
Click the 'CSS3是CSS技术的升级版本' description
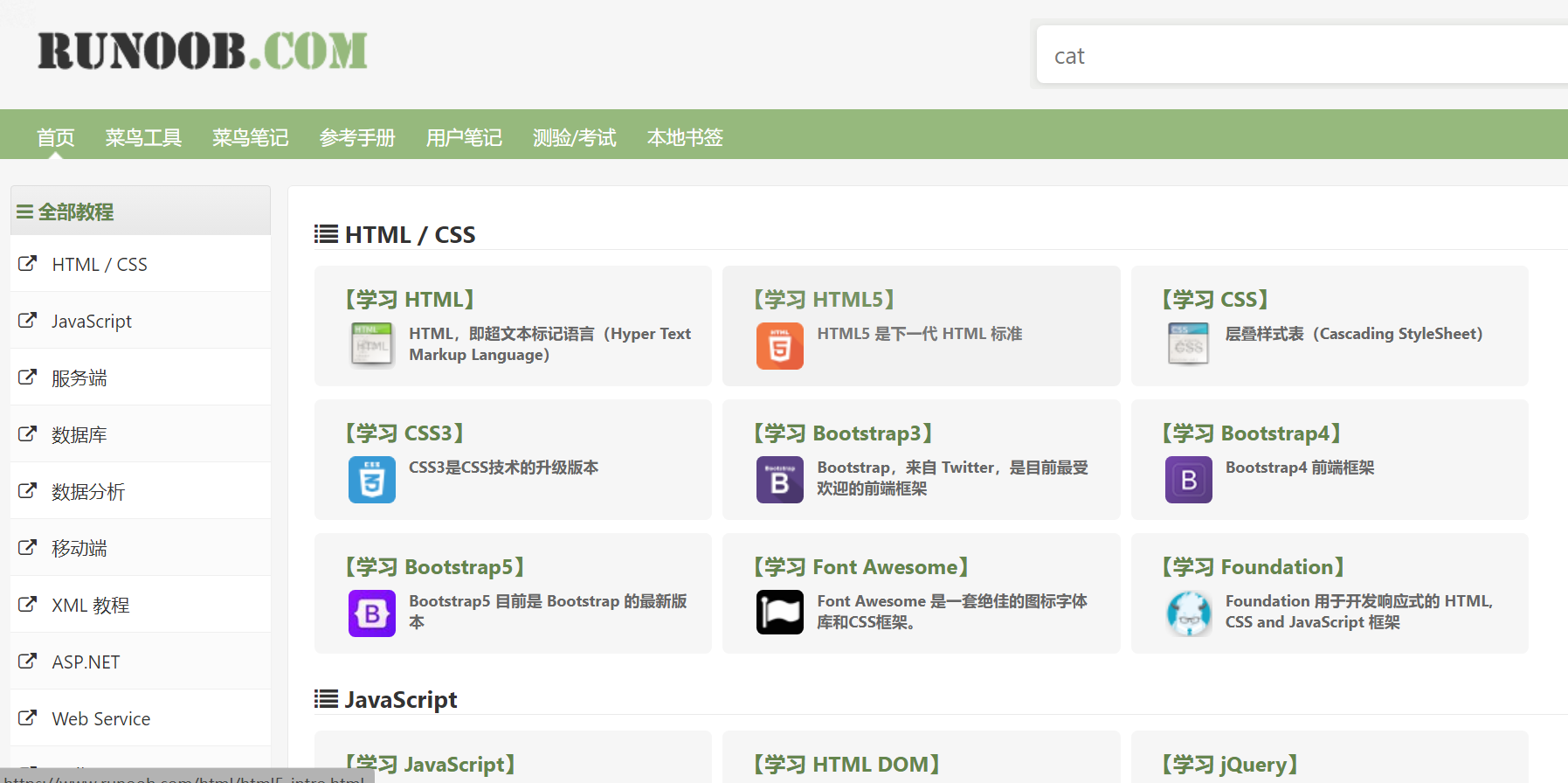click(504, 468)
